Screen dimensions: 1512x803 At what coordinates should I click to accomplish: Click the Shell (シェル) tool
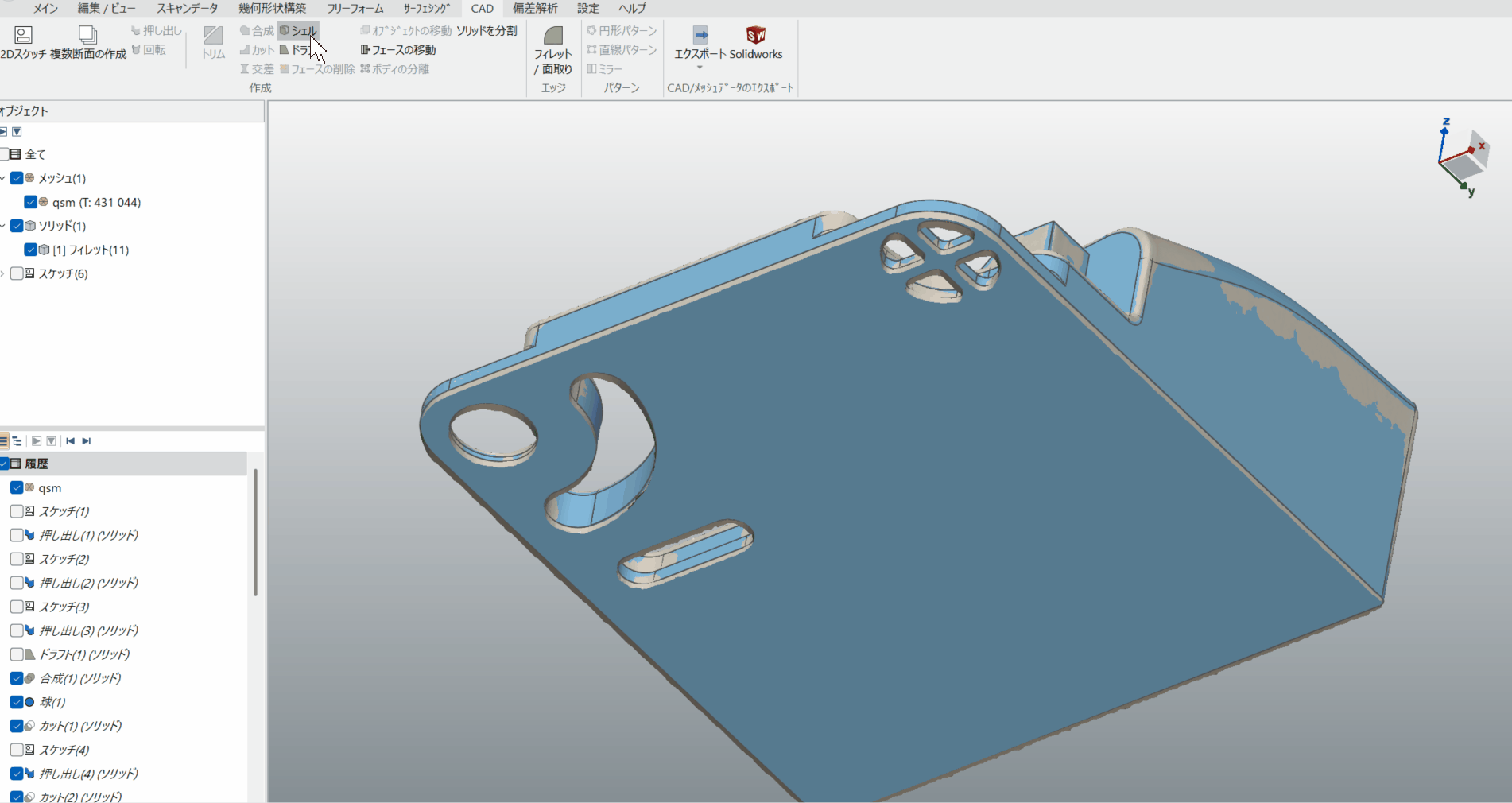298,31
